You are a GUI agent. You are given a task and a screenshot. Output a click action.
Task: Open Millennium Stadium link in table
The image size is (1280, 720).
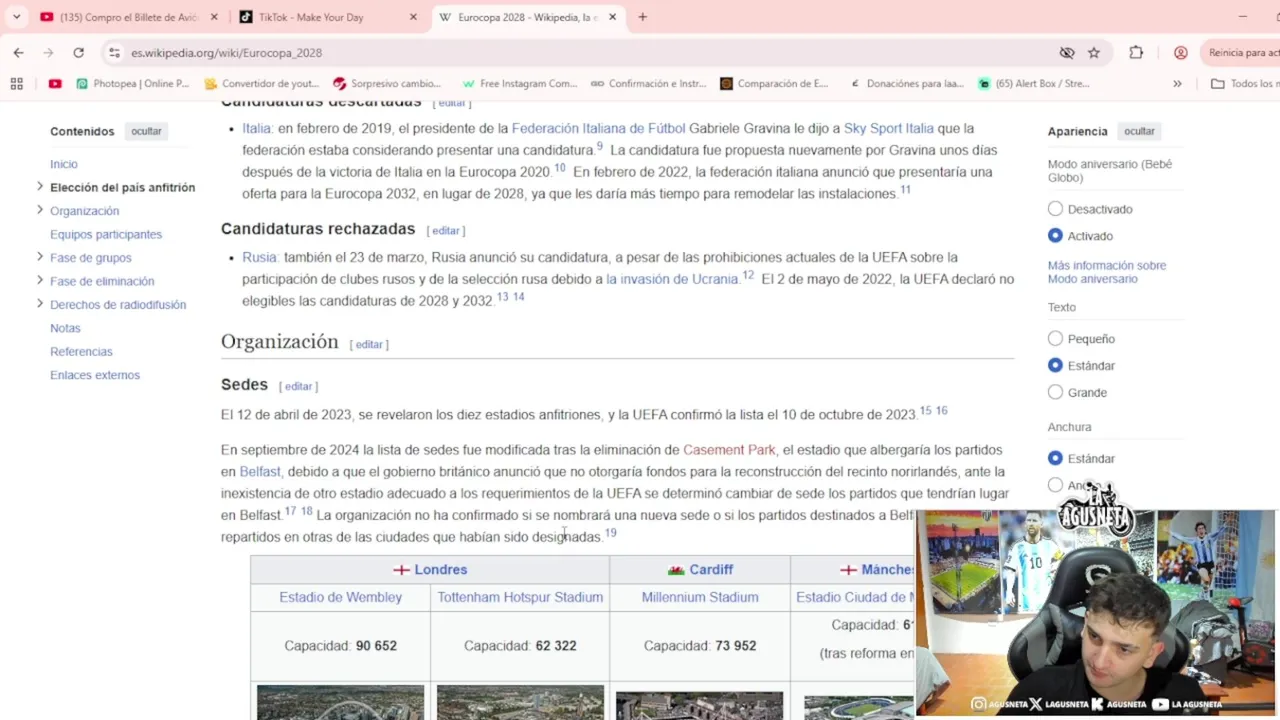coord(700,597)
